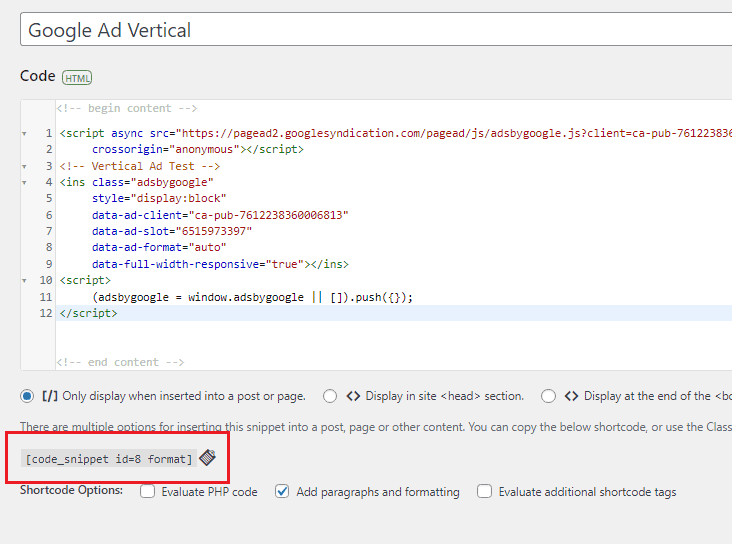This screenshot has height=544, width=732.
Task: Collapse the fold arrow on code line 1
Action: 24,134
